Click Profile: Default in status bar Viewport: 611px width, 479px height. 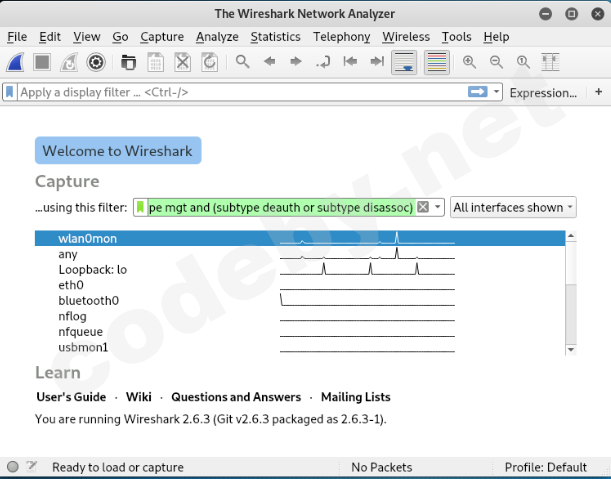pos(546,467)
